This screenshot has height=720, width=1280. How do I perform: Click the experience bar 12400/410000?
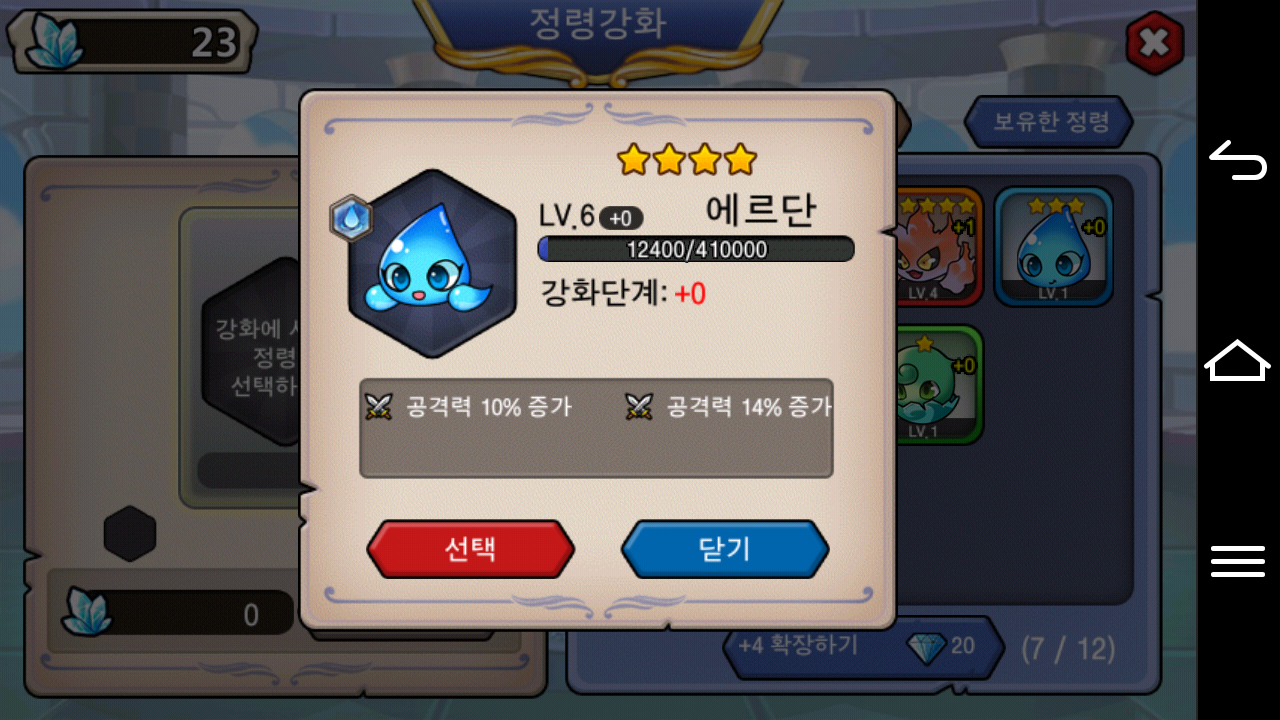click(696, 249)
